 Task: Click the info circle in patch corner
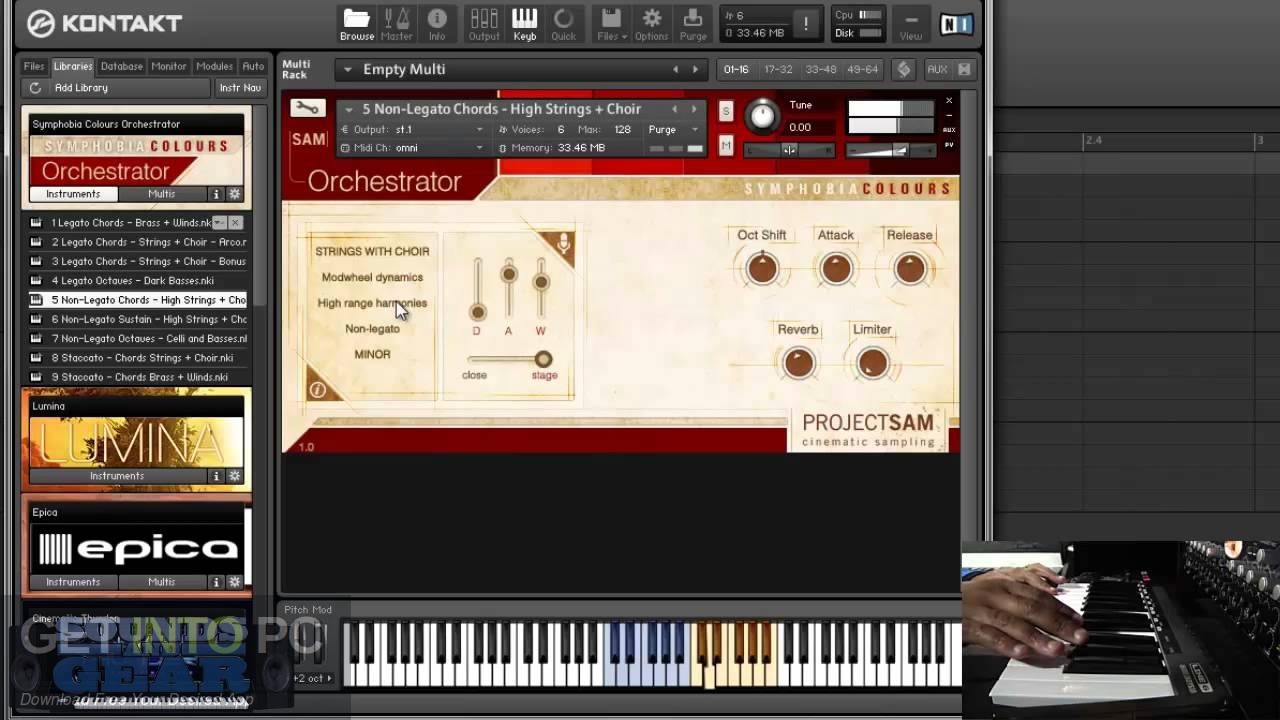pos(317,390)
